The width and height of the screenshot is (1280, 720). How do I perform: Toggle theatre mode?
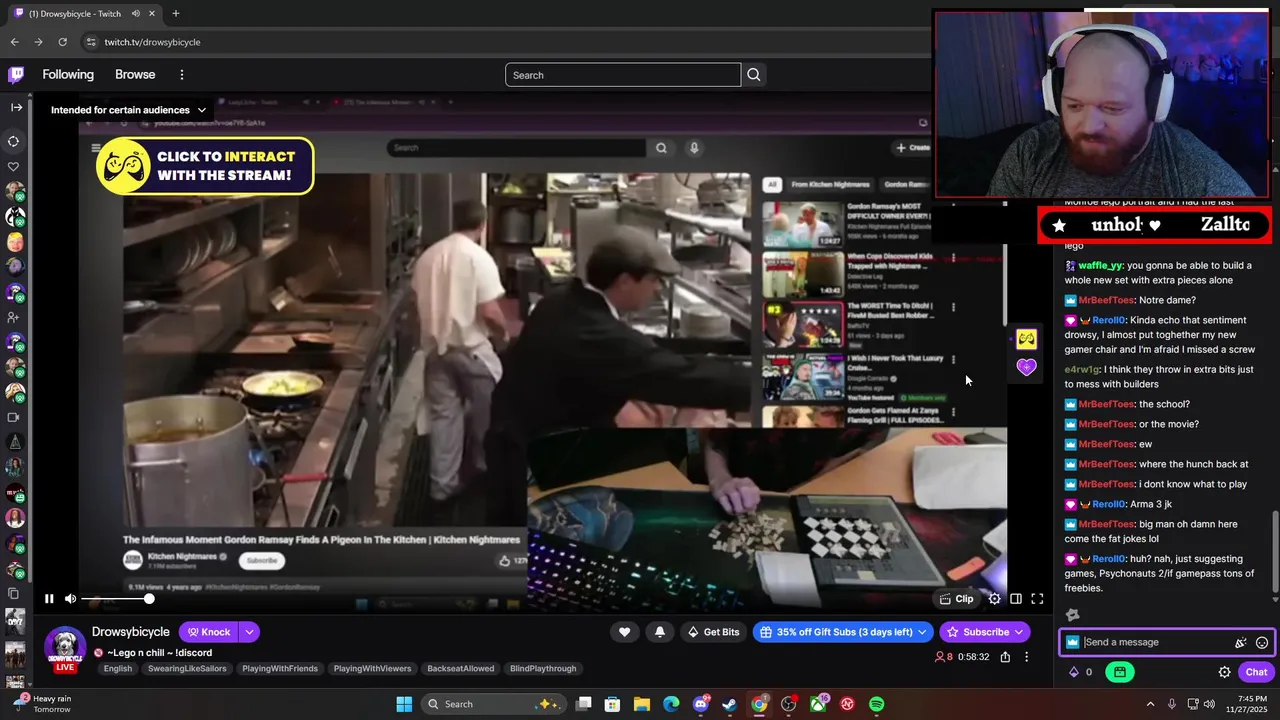(1016, 599)
